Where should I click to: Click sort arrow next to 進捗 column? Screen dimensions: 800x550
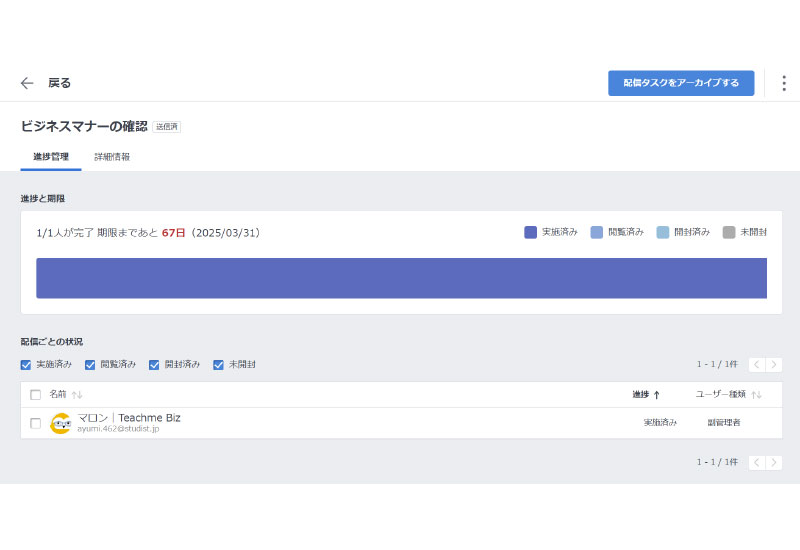657,395
